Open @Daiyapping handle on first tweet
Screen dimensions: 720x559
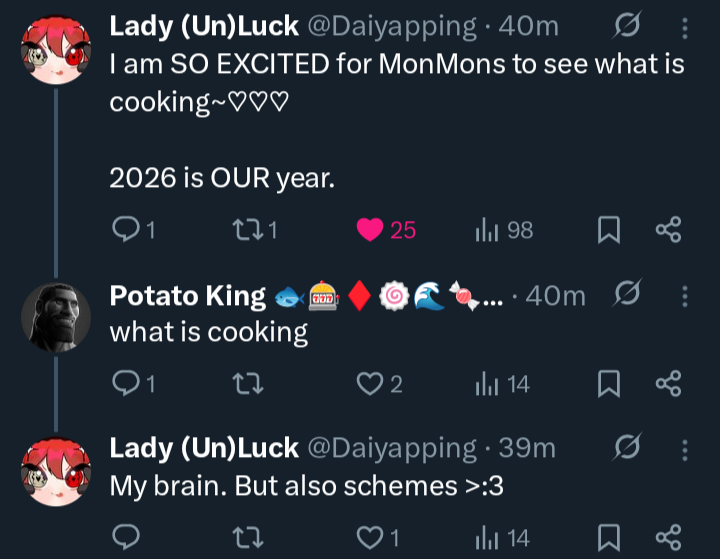(x=392, y=27)
